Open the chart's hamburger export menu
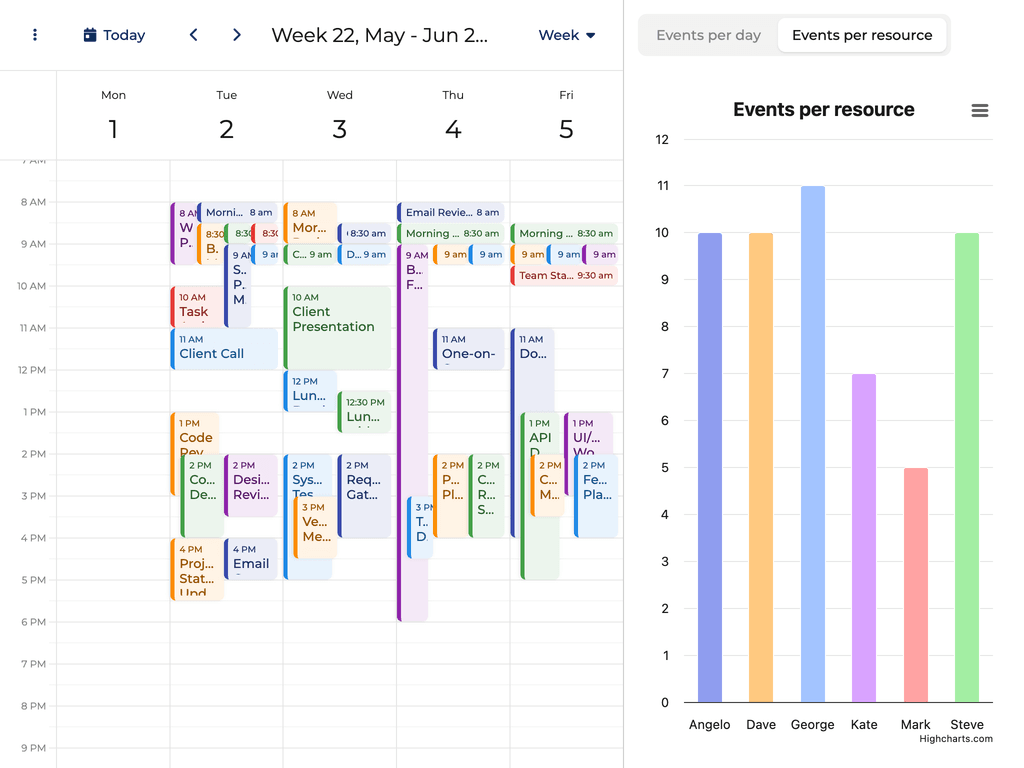Screen dimensions: 1024x768 pos(980,110)
